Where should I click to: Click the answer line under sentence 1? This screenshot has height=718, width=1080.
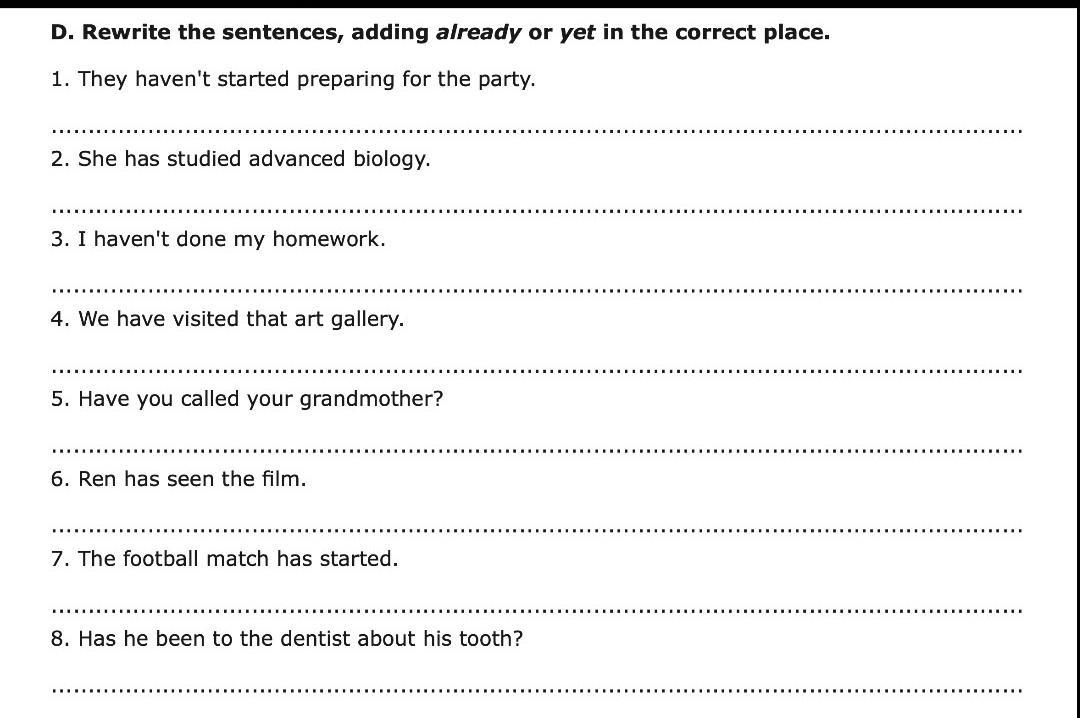point(536,130)
